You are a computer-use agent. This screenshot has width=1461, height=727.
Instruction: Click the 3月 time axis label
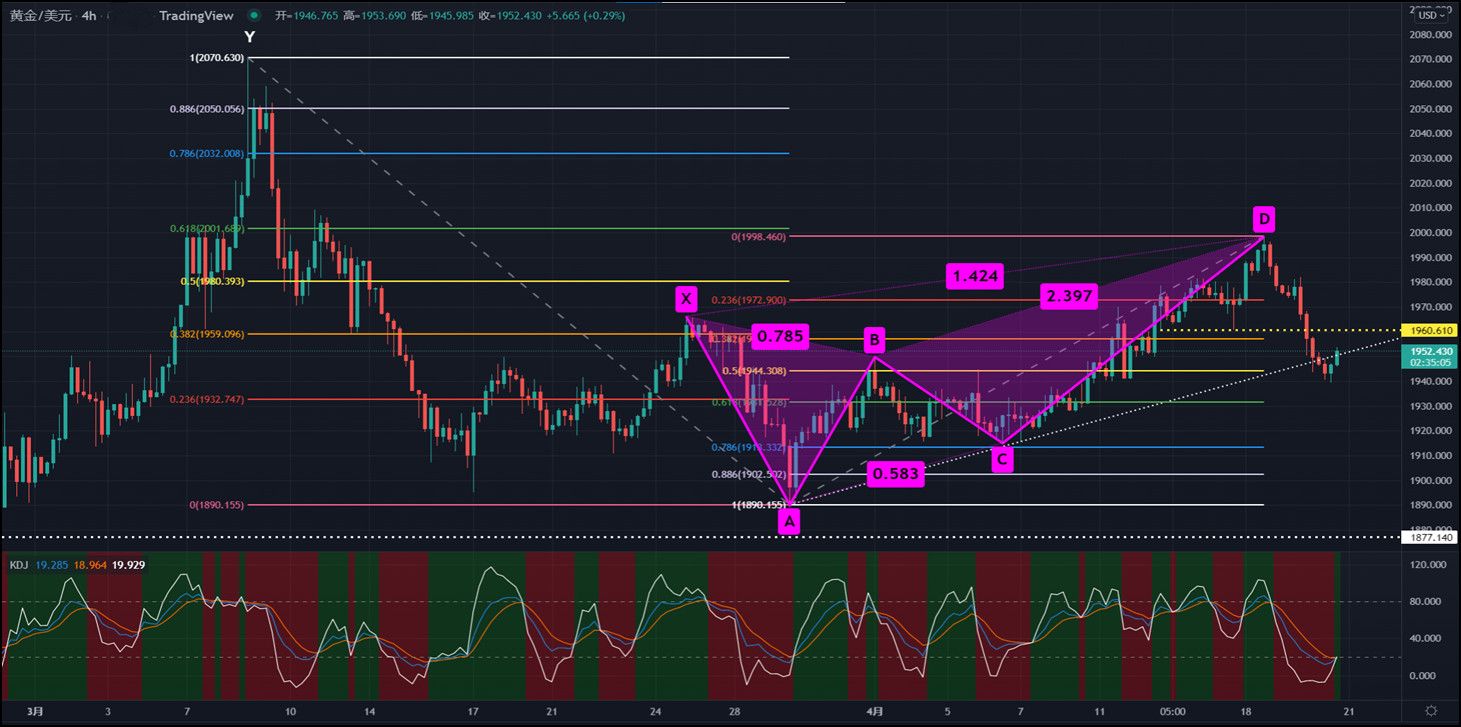[x=35, y=711]
